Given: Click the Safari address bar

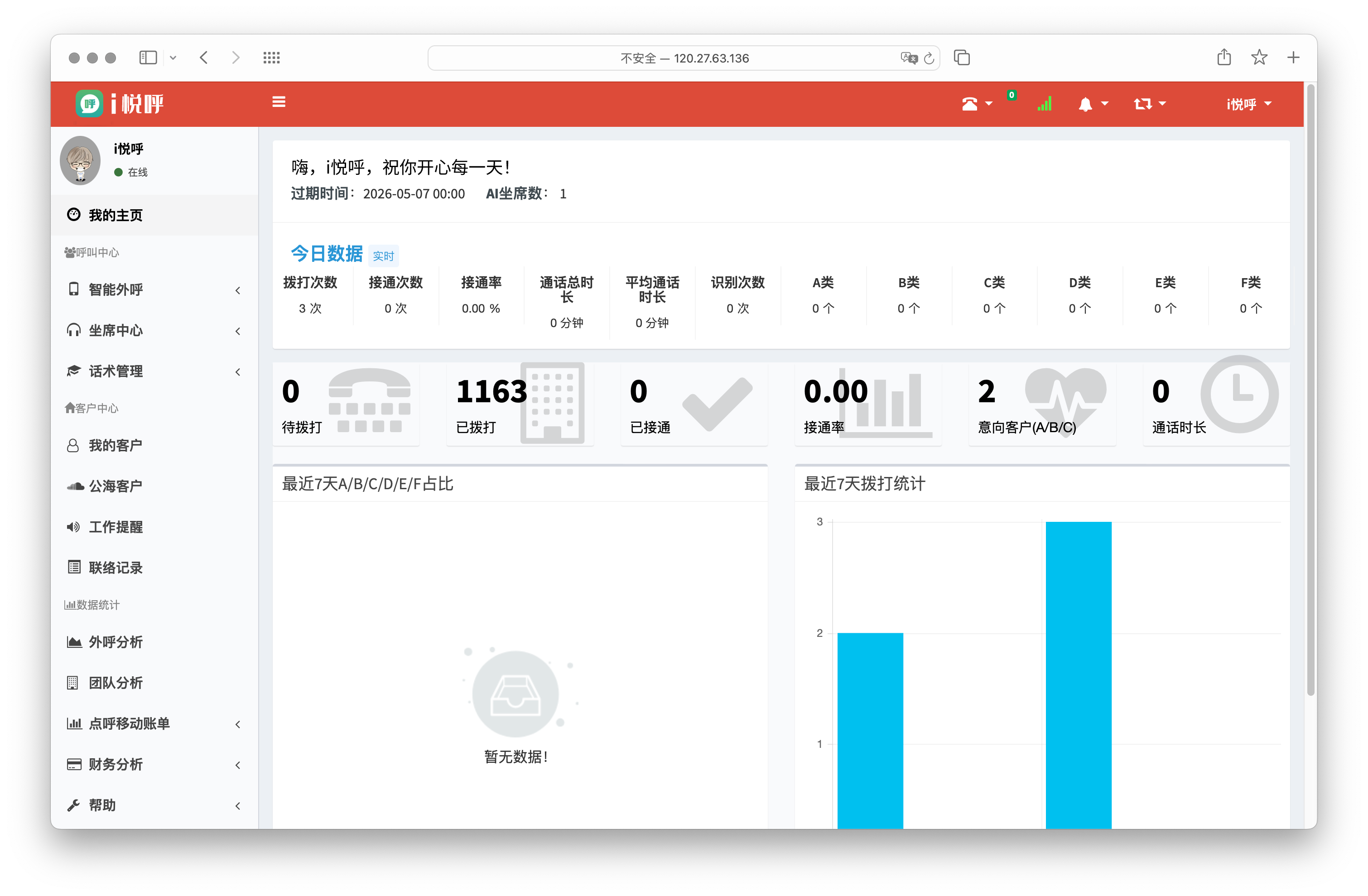Looking at the screenshot, I should click(x=684, y=58).
